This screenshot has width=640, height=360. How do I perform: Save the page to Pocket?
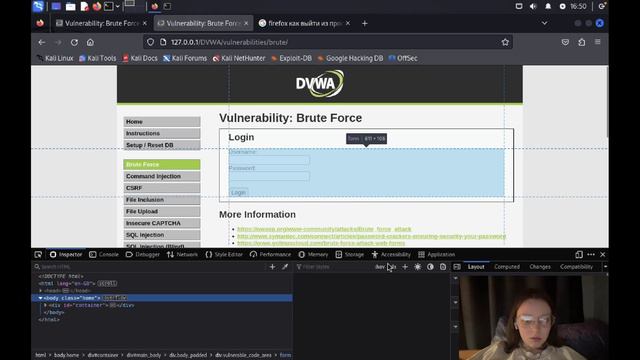565,42
